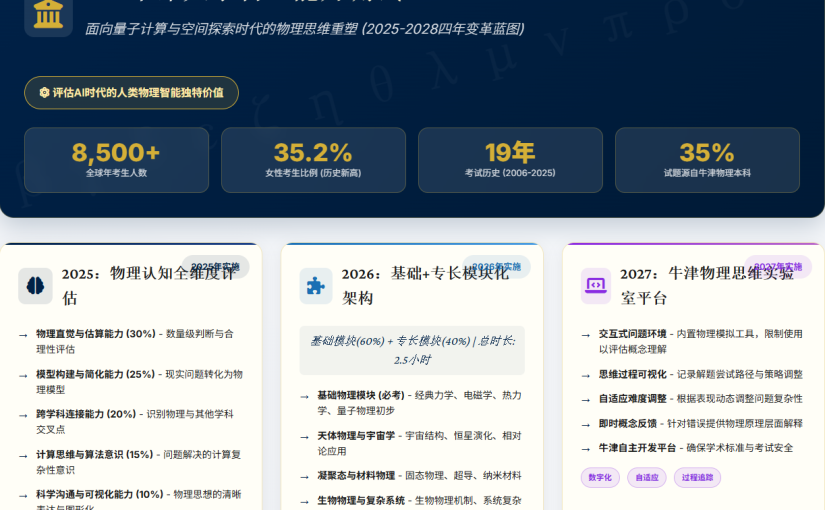This screenshot has width=825, height=510.
Task: Click the 评估AI时代的人类物理智能独特价值 badge
Action: point(132,93)
